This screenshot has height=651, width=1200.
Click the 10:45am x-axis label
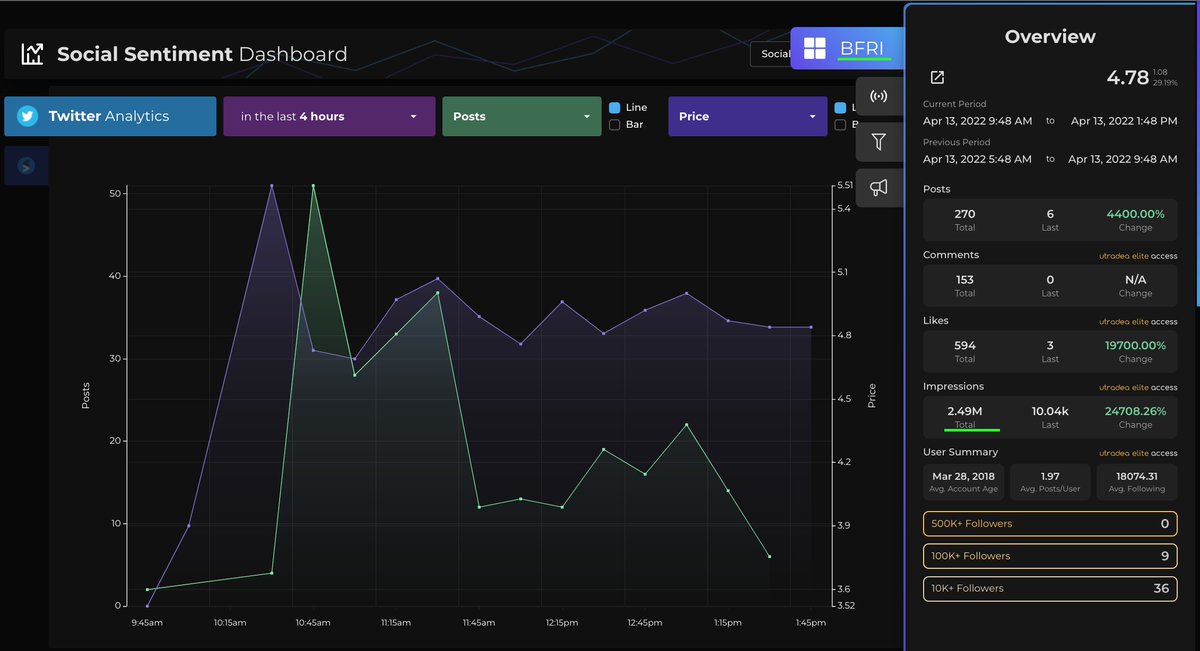tap(313, 622)
